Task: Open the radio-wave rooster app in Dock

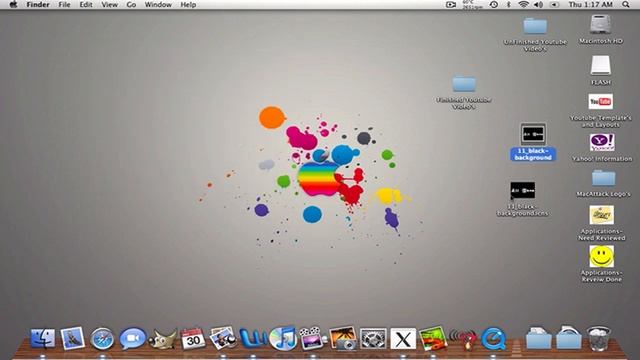Action: coord(463,339)
